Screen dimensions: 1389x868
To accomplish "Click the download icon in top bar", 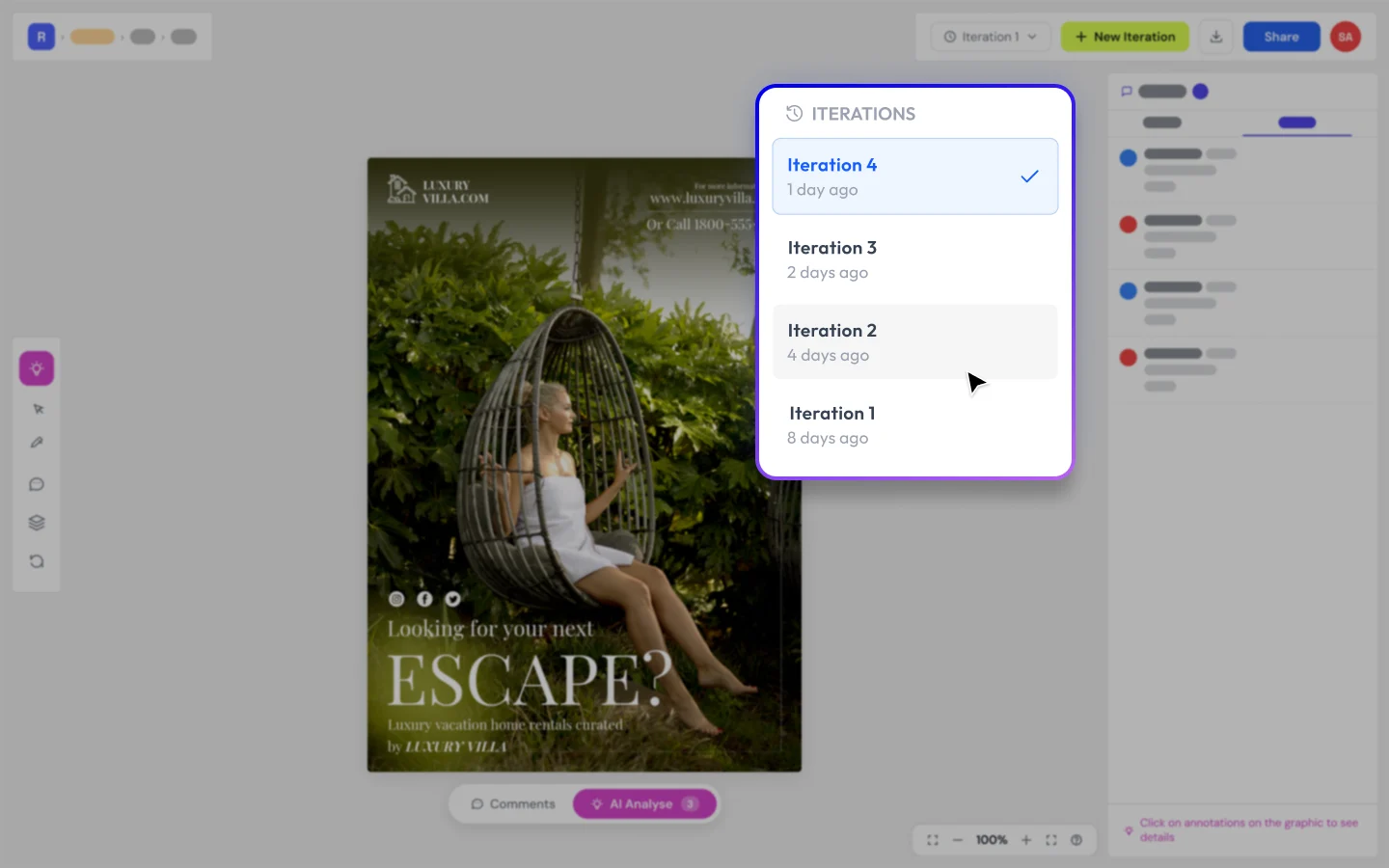I will (1216, 37).
